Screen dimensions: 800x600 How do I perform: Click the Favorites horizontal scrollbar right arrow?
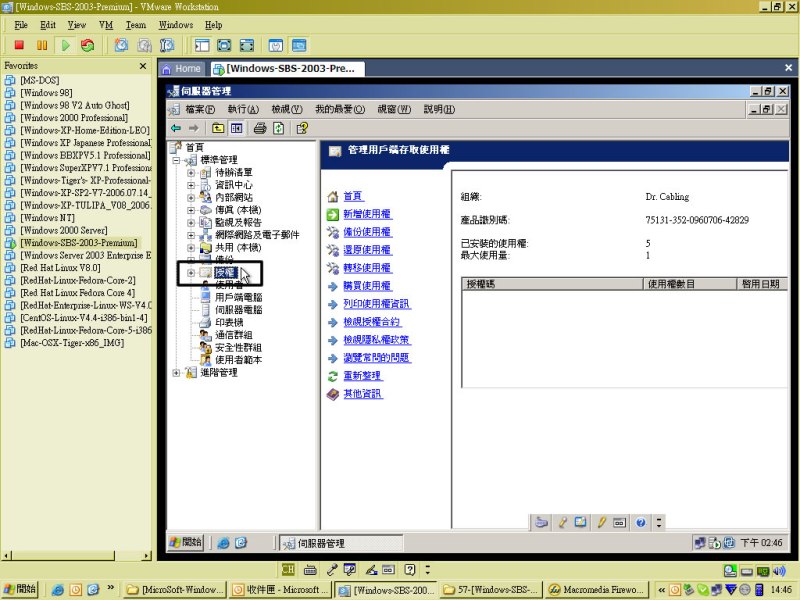tap(147, 555)
